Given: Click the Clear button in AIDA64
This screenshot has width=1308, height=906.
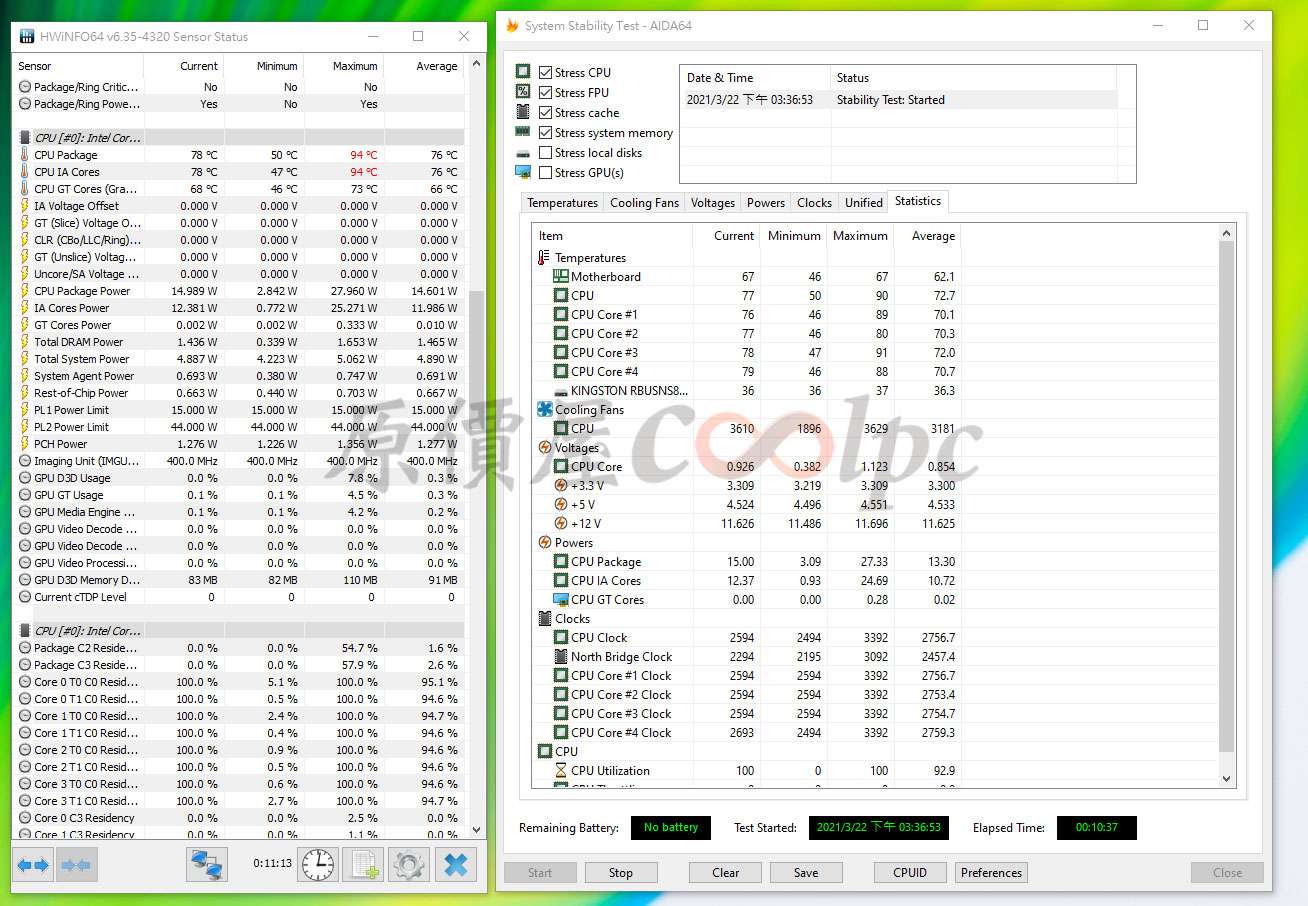Looking at the screenshot, I should (726, 873).
